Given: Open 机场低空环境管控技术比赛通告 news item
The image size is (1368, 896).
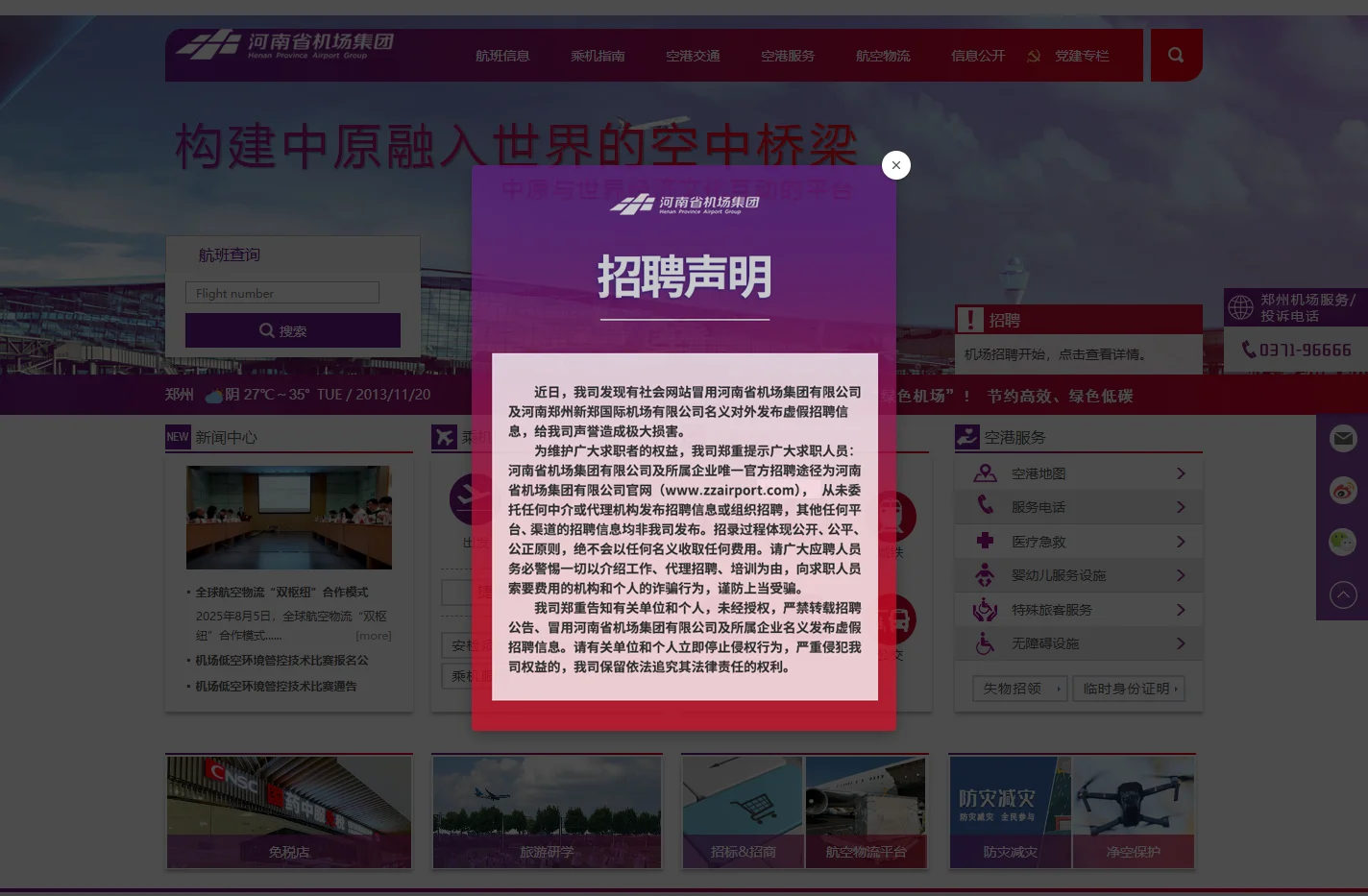Looking at the screenshot, I should [x=276, y=687].
